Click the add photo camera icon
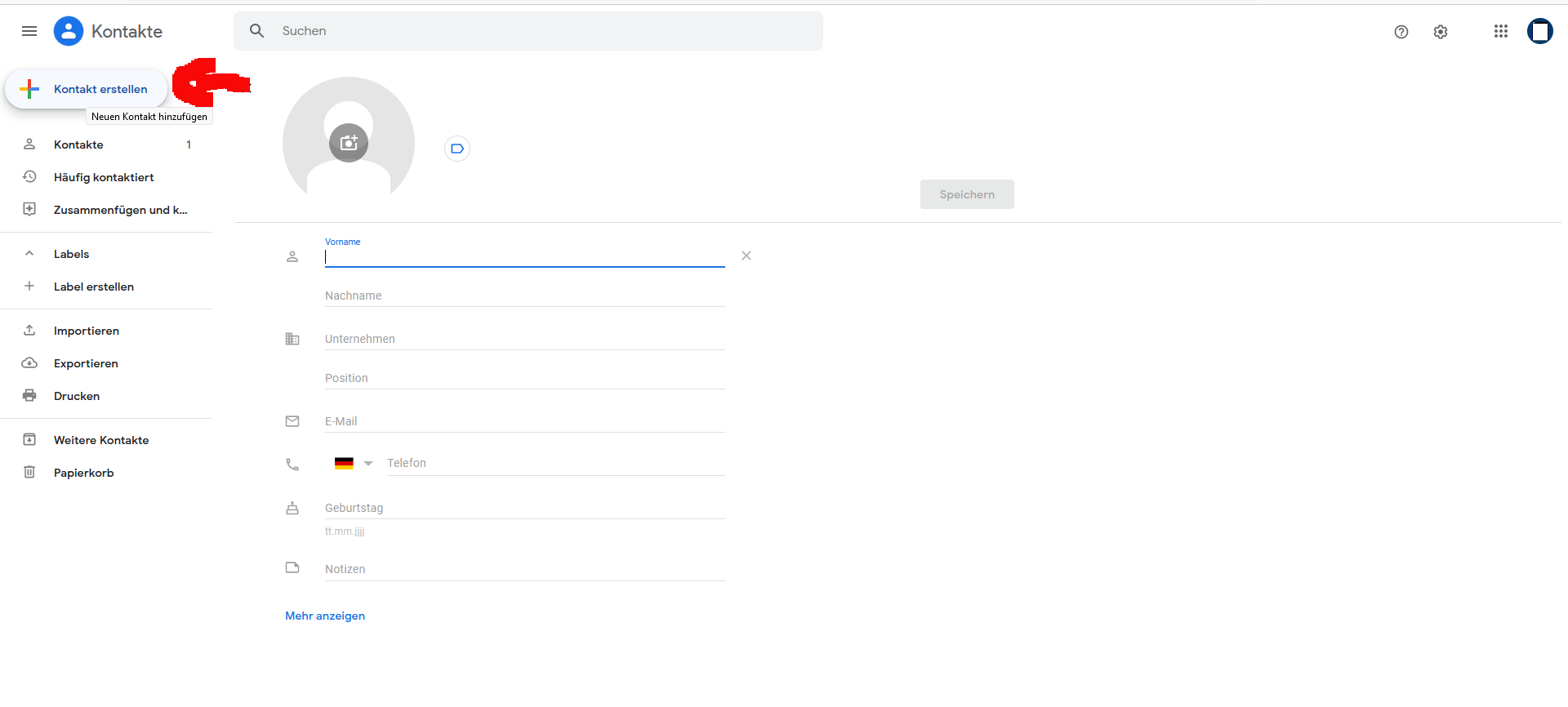Image resolution: width=1568 pixels, height=707 pixels. click(x=349, y=143)
